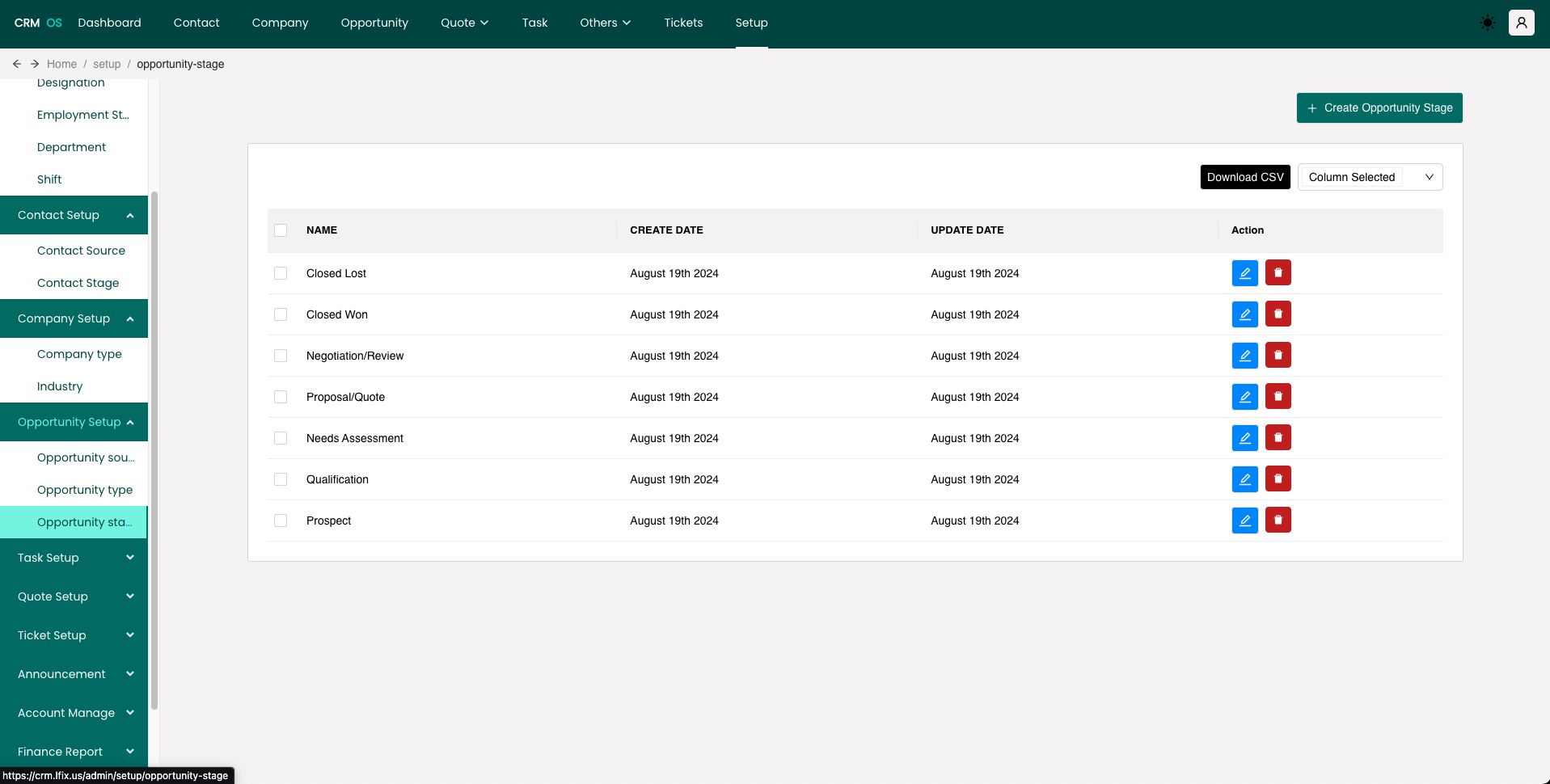
Task: Open the Column Selected dropdown
Action: click(x=1370, y=177)
